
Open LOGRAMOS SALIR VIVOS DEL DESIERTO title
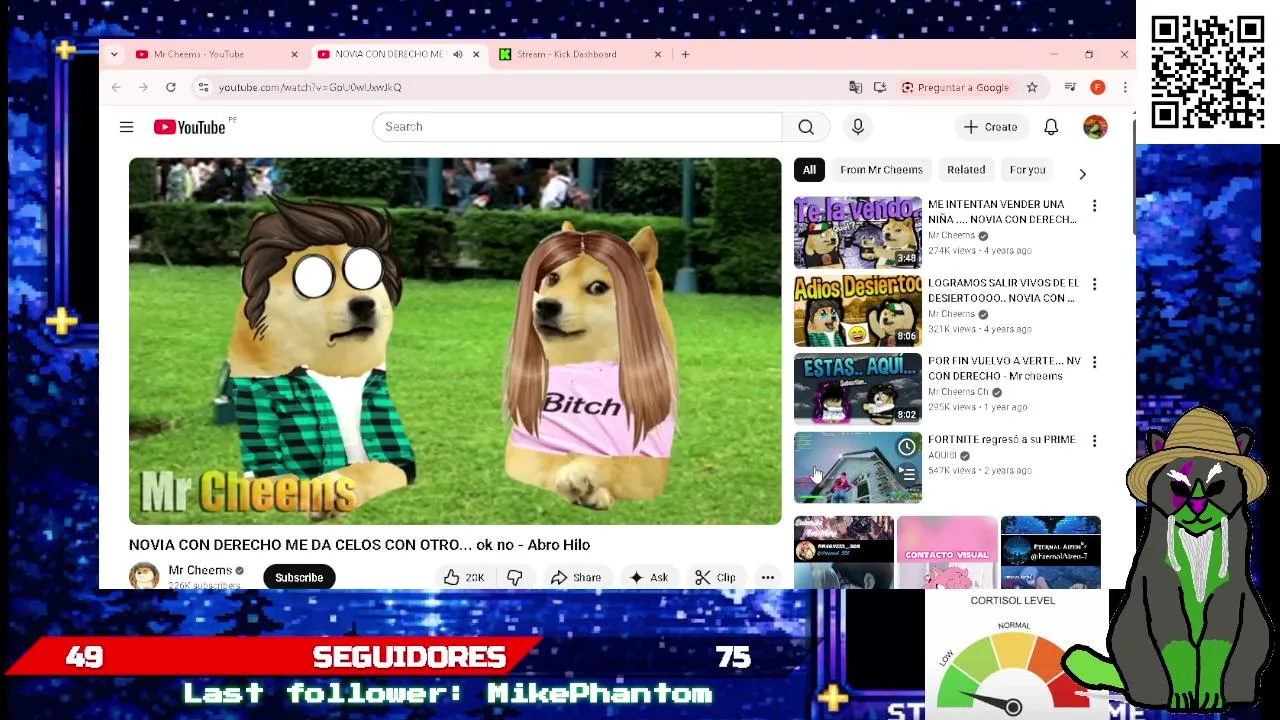click(x=1003, y=290)
